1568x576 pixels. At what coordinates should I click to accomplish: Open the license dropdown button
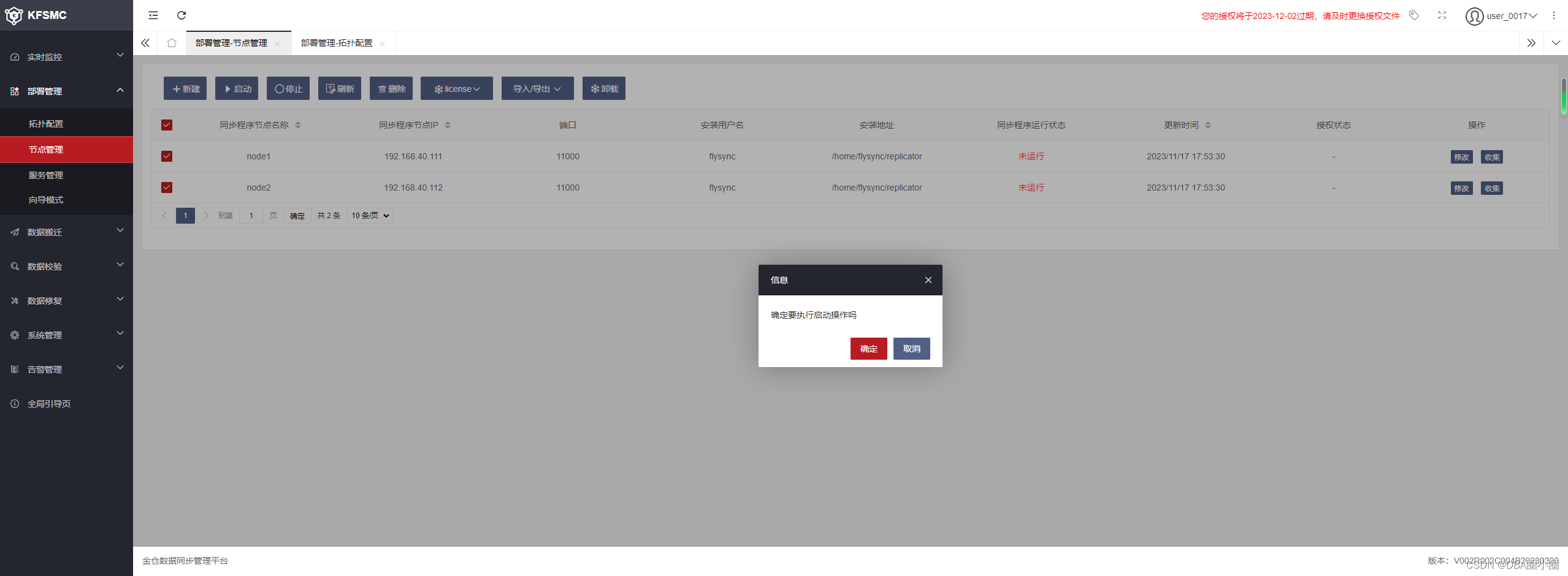[457, 88]
